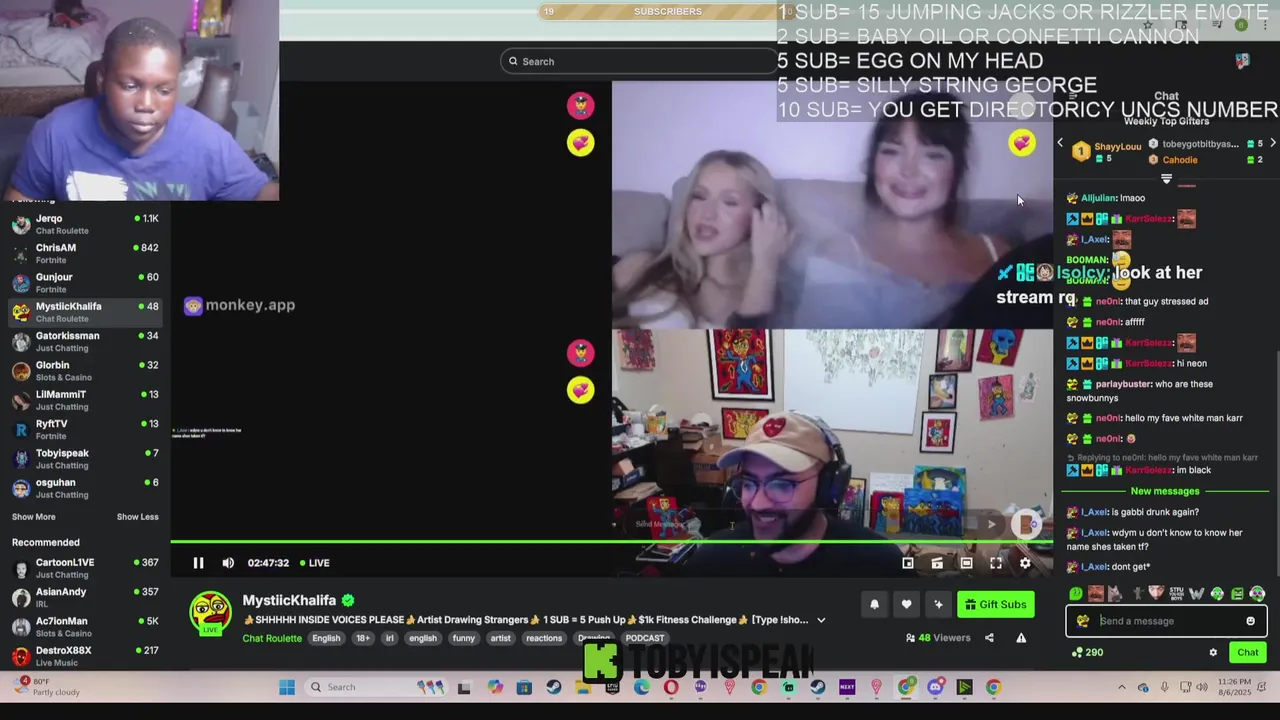Click Send a message chat input

(x=1166, y=621)
